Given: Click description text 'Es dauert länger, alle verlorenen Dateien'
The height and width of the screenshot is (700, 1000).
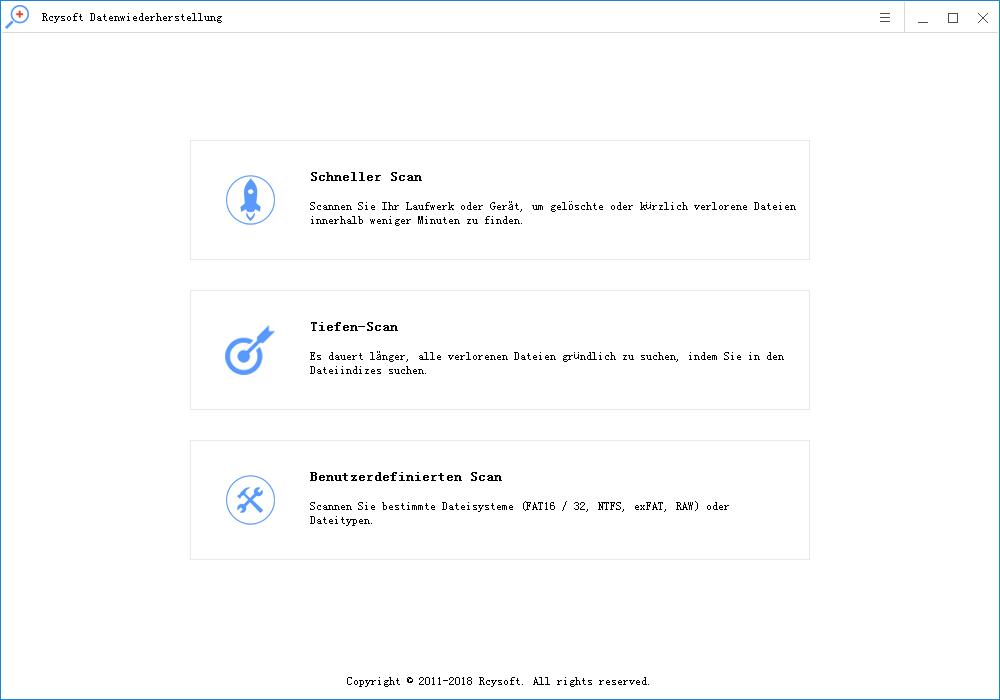Looking at the screenshot, I should coord(433,356).
